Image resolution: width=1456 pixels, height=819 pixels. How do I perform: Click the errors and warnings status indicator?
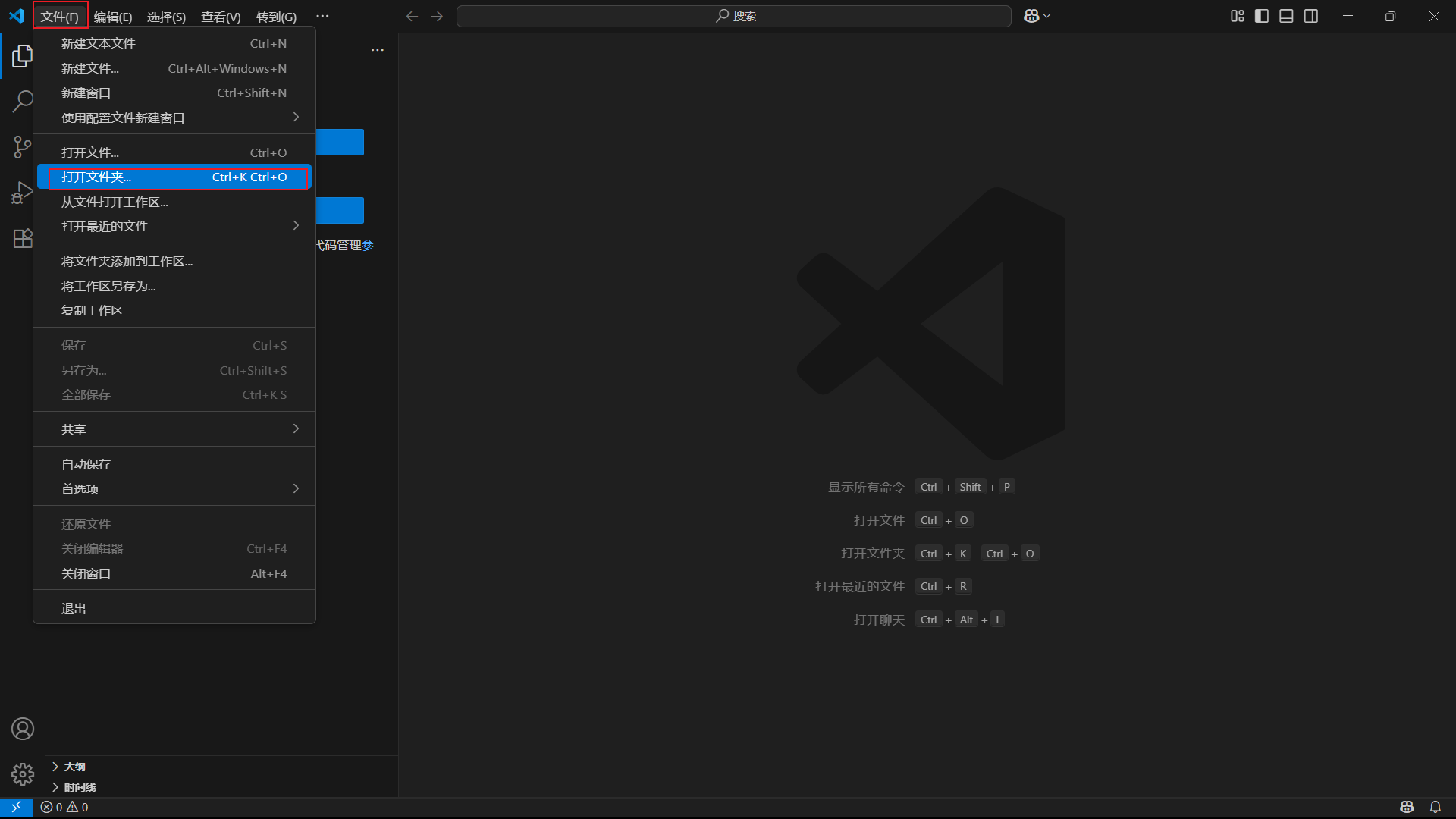click(x=64, y=807)
